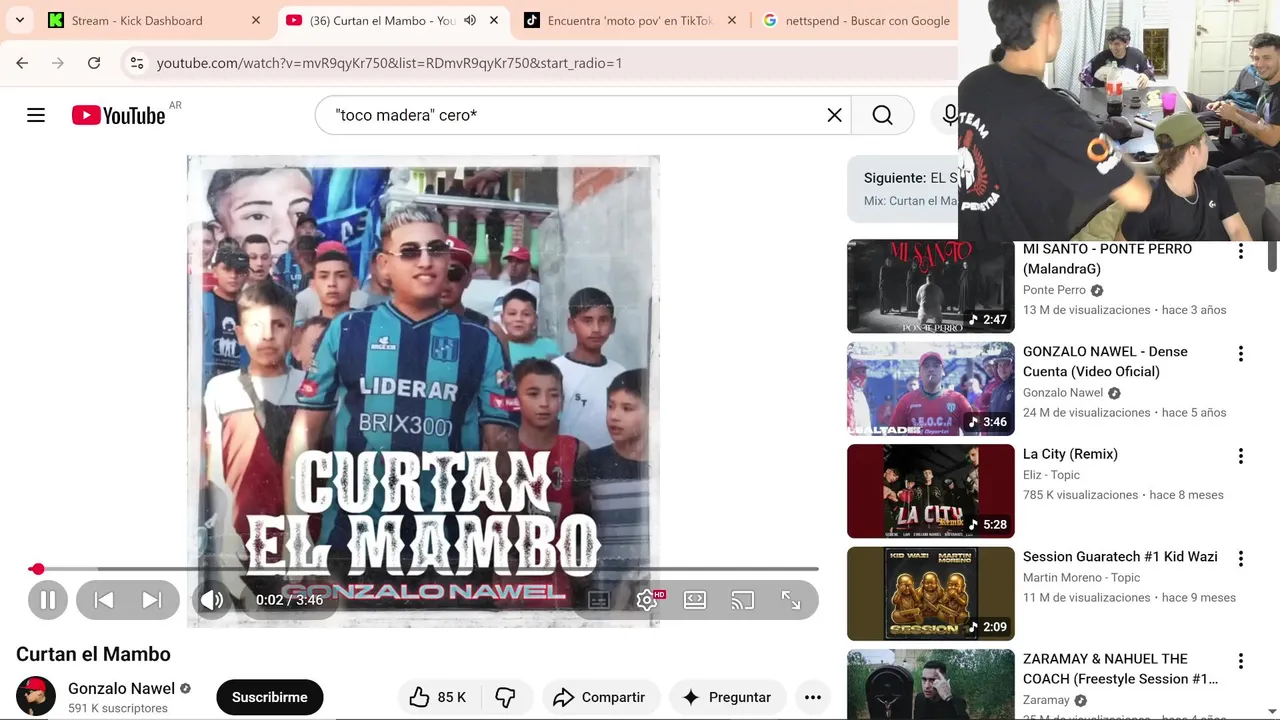The image size is (1280, 720).
Task: Like the video (85 K)
Action: [438, 697]
